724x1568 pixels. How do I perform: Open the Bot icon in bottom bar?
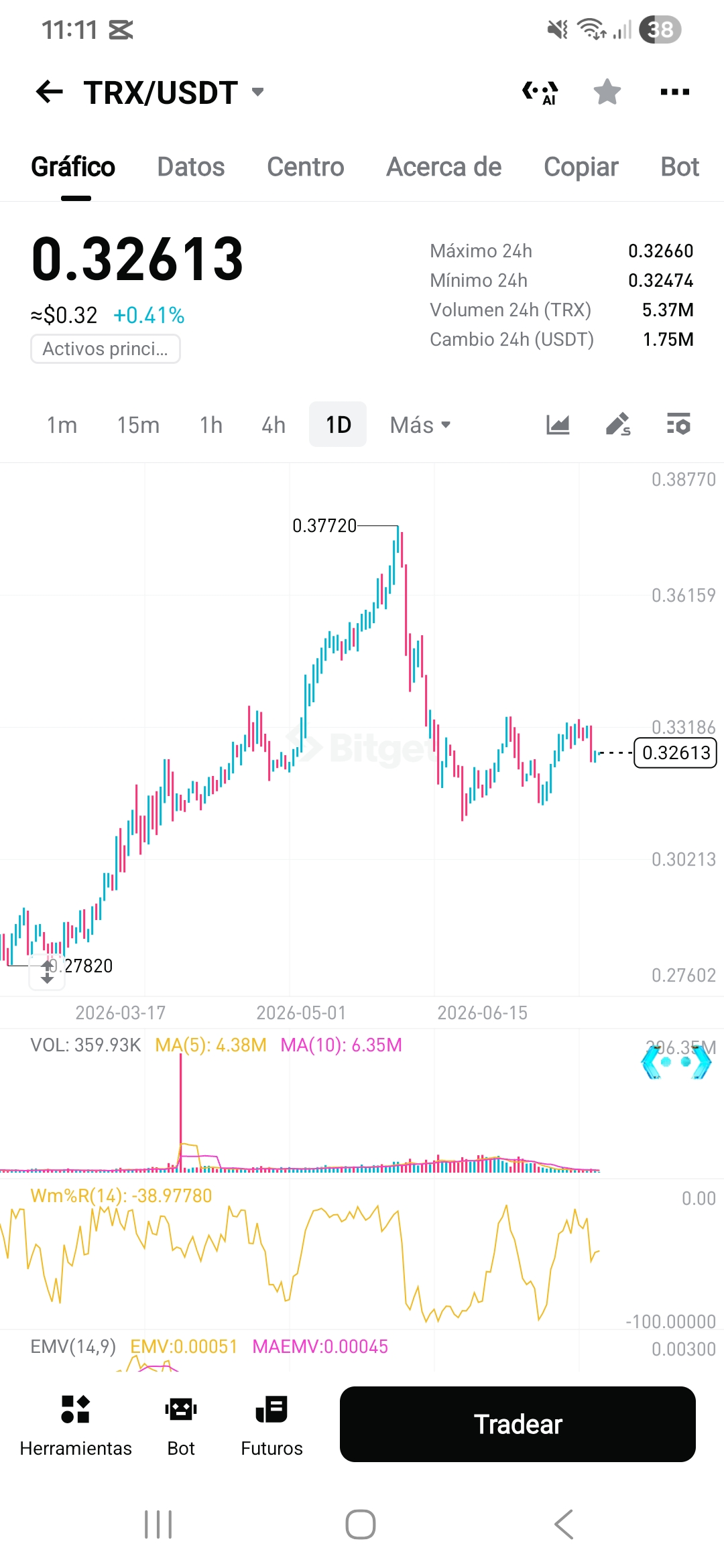coord(181,1409)
